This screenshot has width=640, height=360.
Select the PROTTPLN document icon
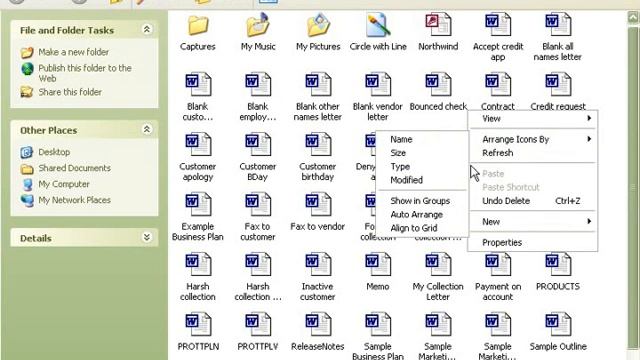[x=198, y=324]
